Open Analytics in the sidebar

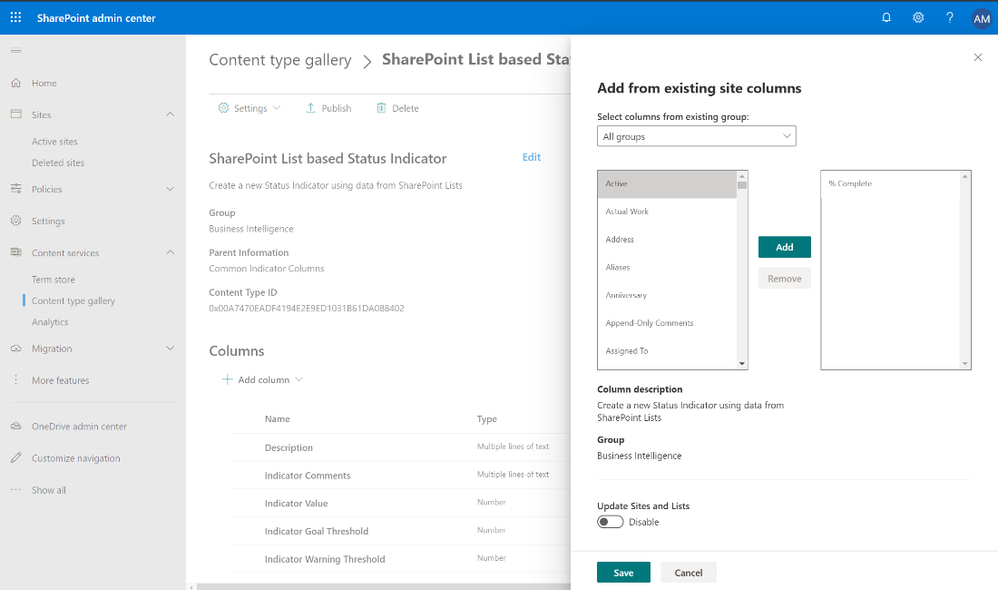50,322
